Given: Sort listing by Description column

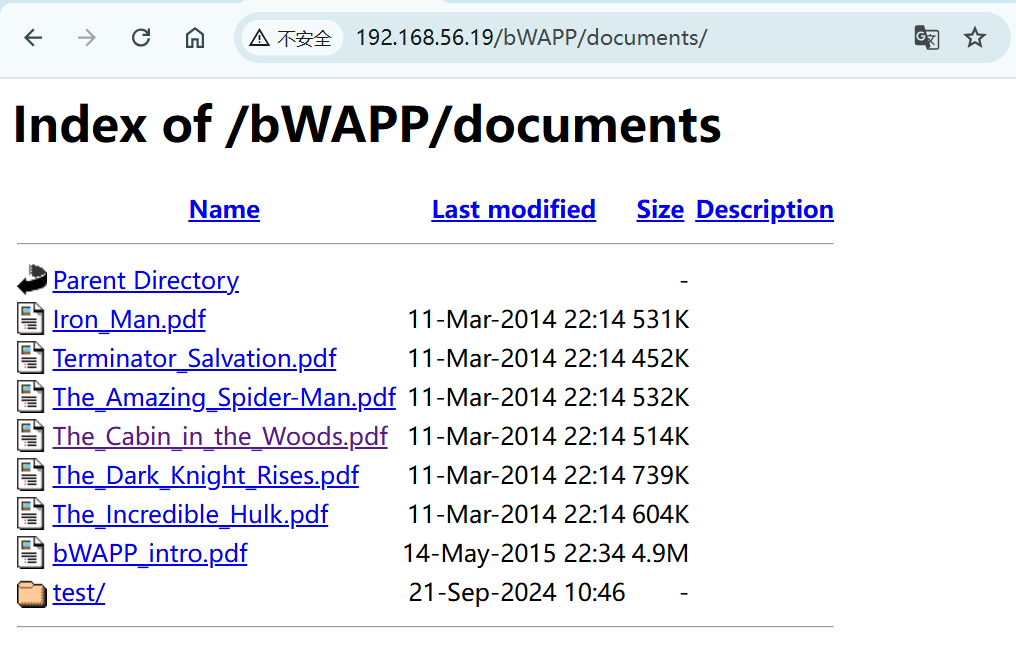Looking at the screenshot, I should tap(764, 209).
